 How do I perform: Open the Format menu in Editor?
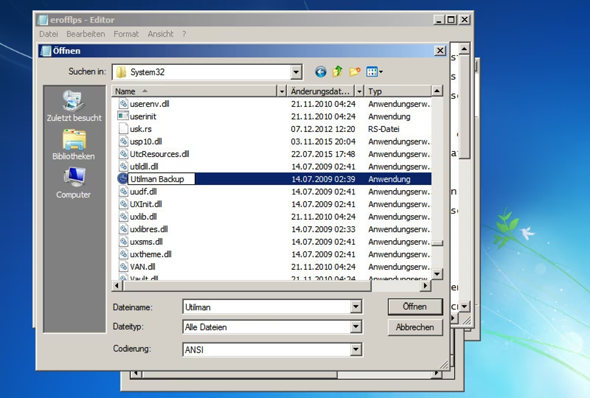coord(126,34)
